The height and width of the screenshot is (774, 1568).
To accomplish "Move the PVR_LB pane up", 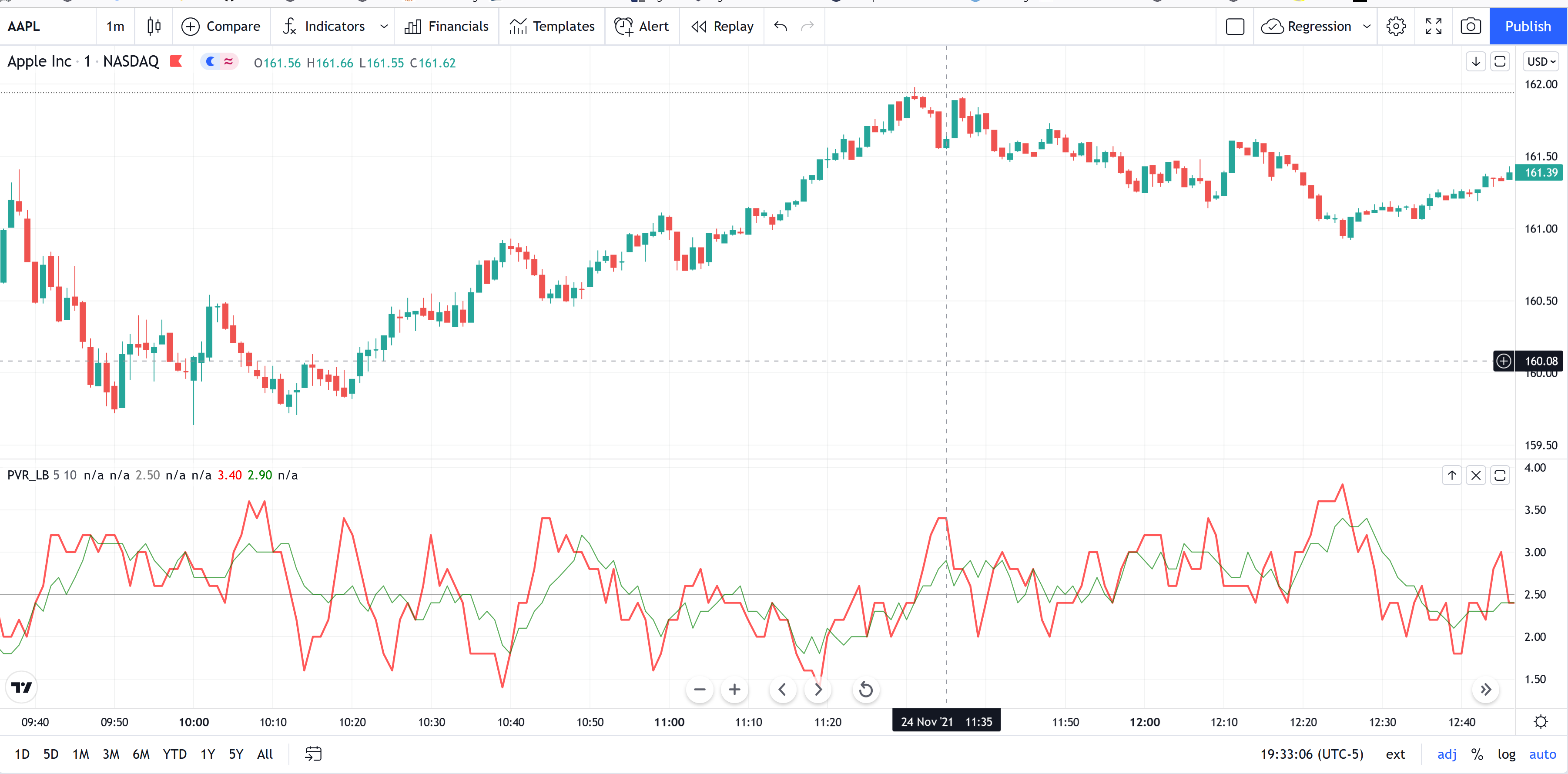I will click(x=1452, y=475).
